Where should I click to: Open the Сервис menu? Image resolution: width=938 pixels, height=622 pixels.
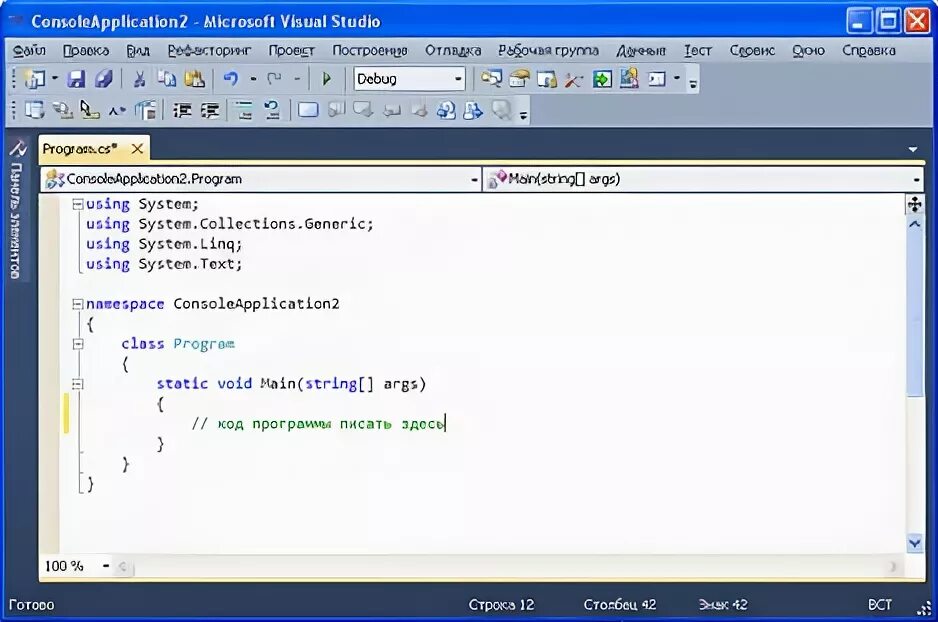pyautogui.click(x=752, y=50)
